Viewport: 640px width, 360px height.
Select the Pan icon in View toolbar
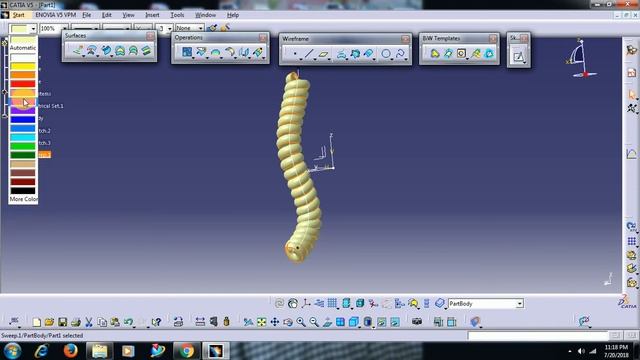(x=275, y=322)
